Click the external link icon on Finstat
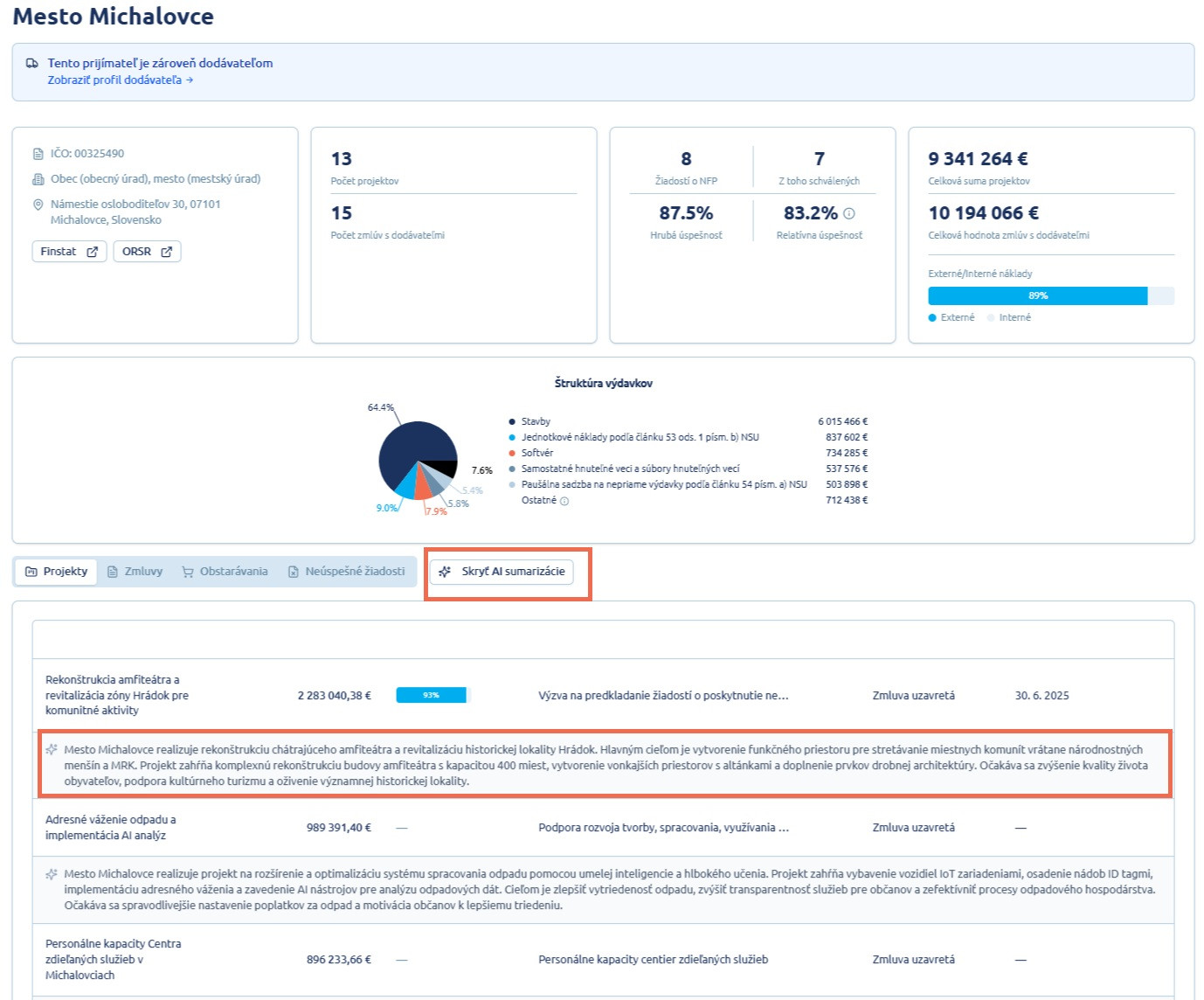 (x=93, y=252)
